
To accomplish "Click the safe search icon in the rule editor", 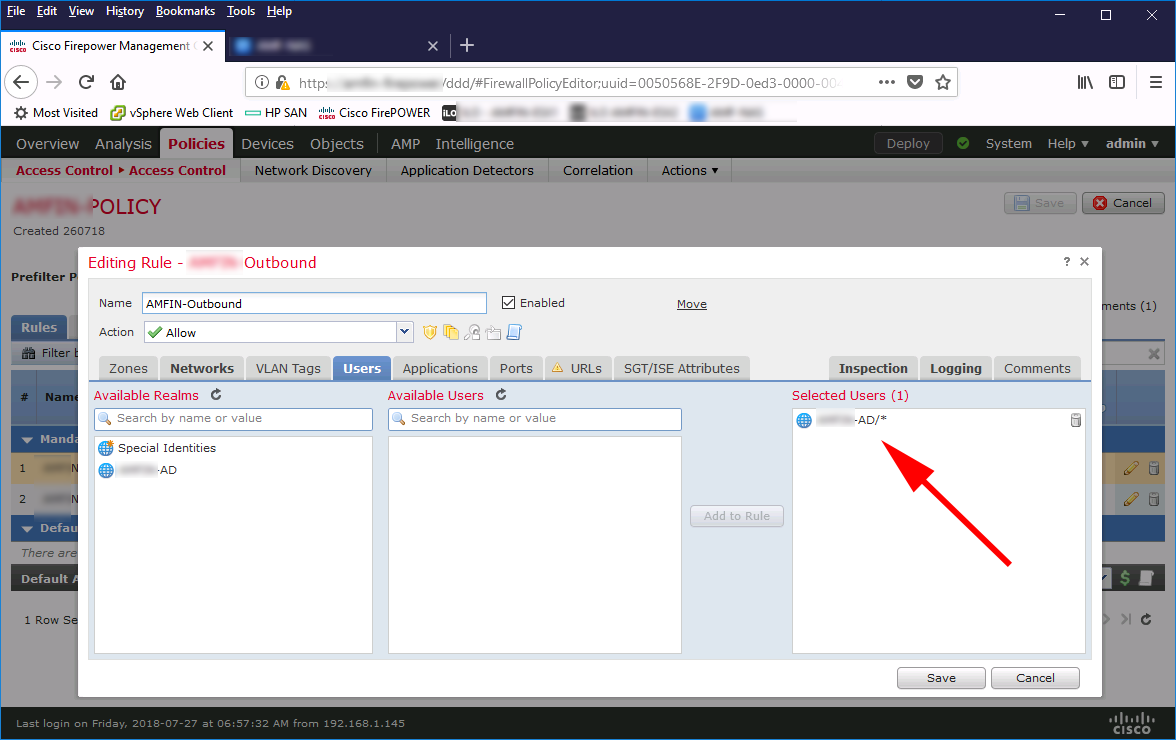I will (472, 332).
